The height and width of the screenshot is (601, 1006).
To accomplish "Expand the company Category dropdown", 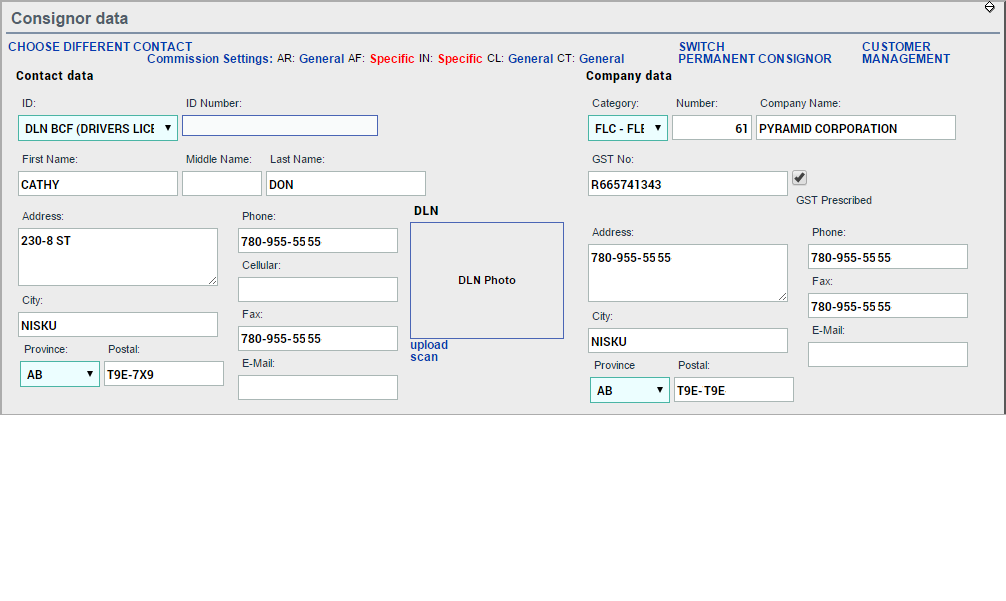I will pyautogui.click(x=628, y=128).
